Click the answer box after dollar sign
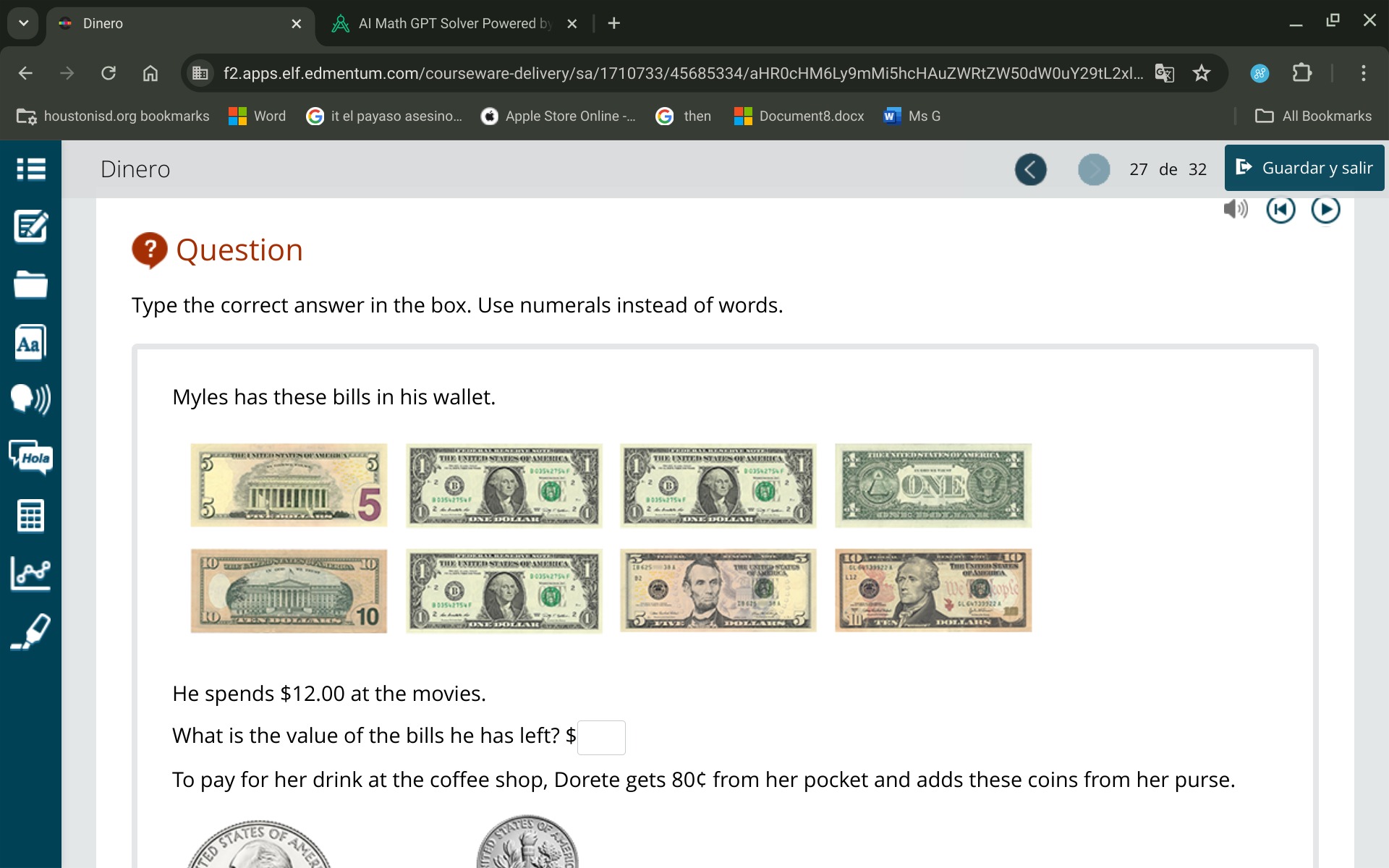Screen dimensions: 1389x868 pos(601,737)
